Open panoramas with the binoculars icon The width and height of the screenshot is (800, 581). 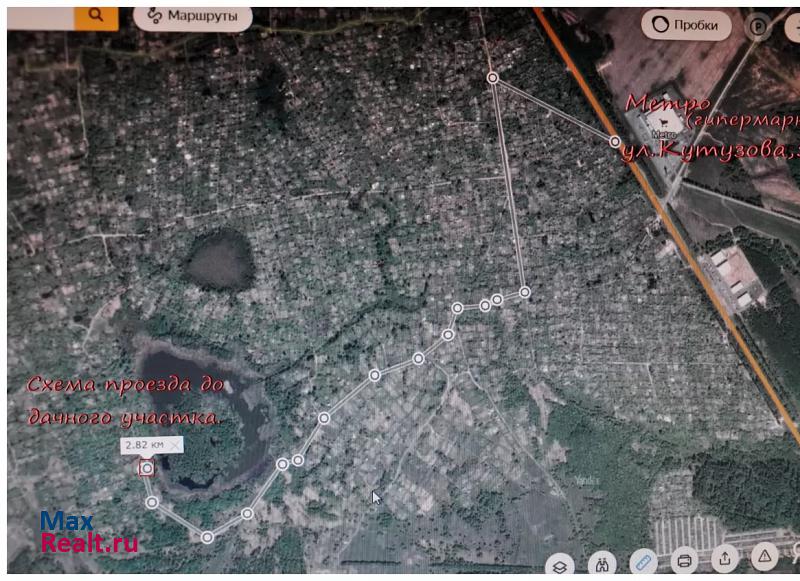[x=602, y=562]
